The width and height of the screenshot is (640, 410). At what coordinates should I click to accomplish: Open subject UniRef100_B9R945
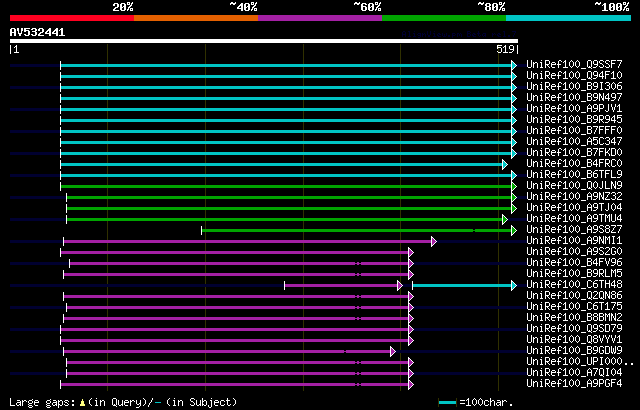(x=574, y=120)
